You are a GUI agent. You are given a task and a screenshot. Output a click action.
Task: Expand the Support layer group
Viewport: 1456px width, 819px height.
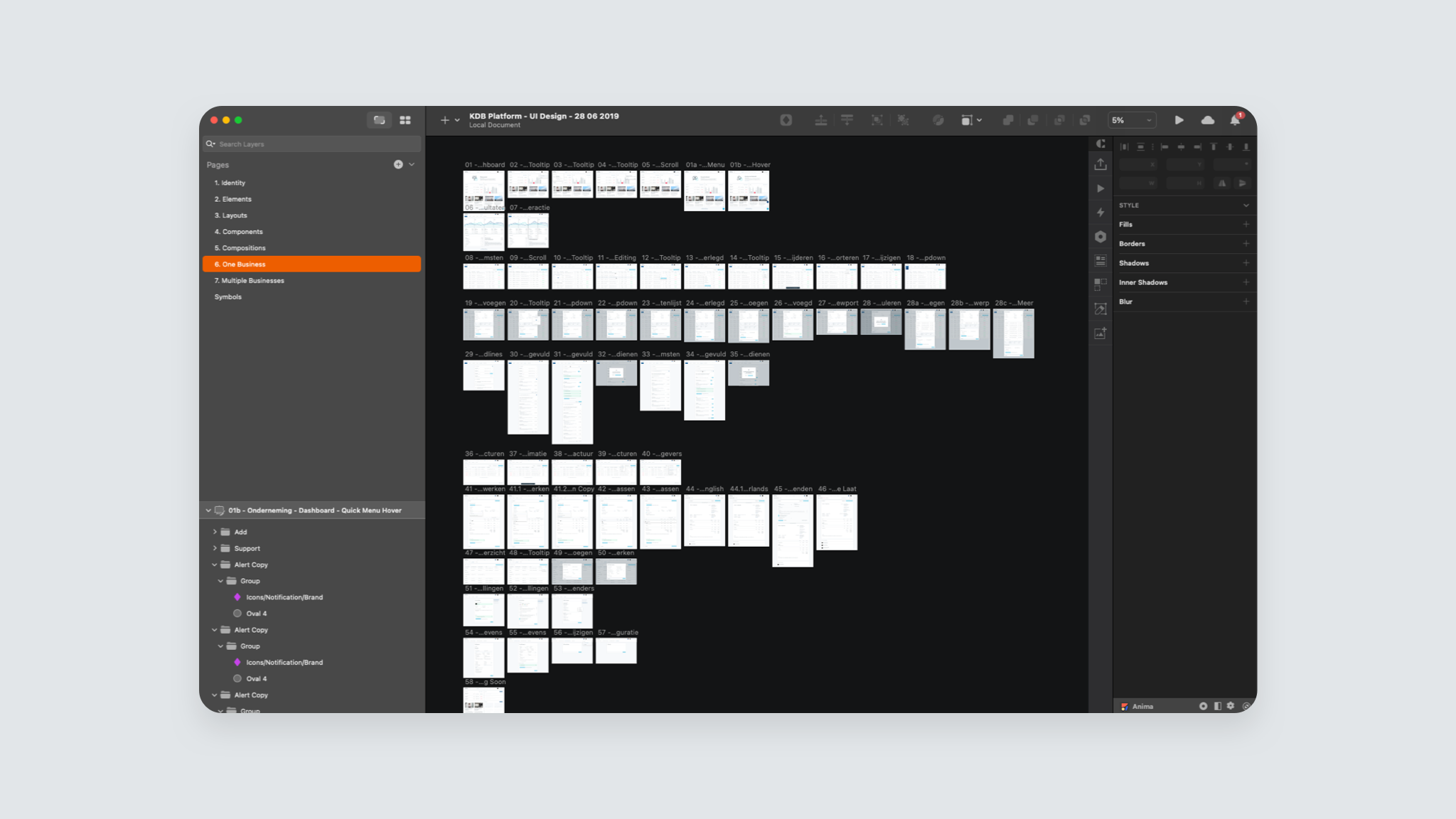click(215, 548)
